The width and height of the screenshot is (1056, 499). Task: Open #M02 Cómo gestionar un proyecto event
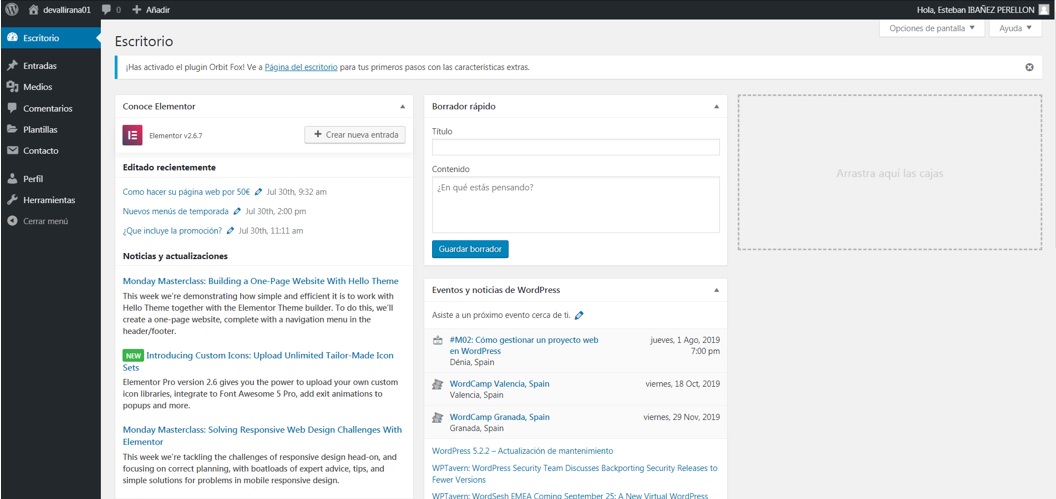pyautogui.click(x=524, y=345)
